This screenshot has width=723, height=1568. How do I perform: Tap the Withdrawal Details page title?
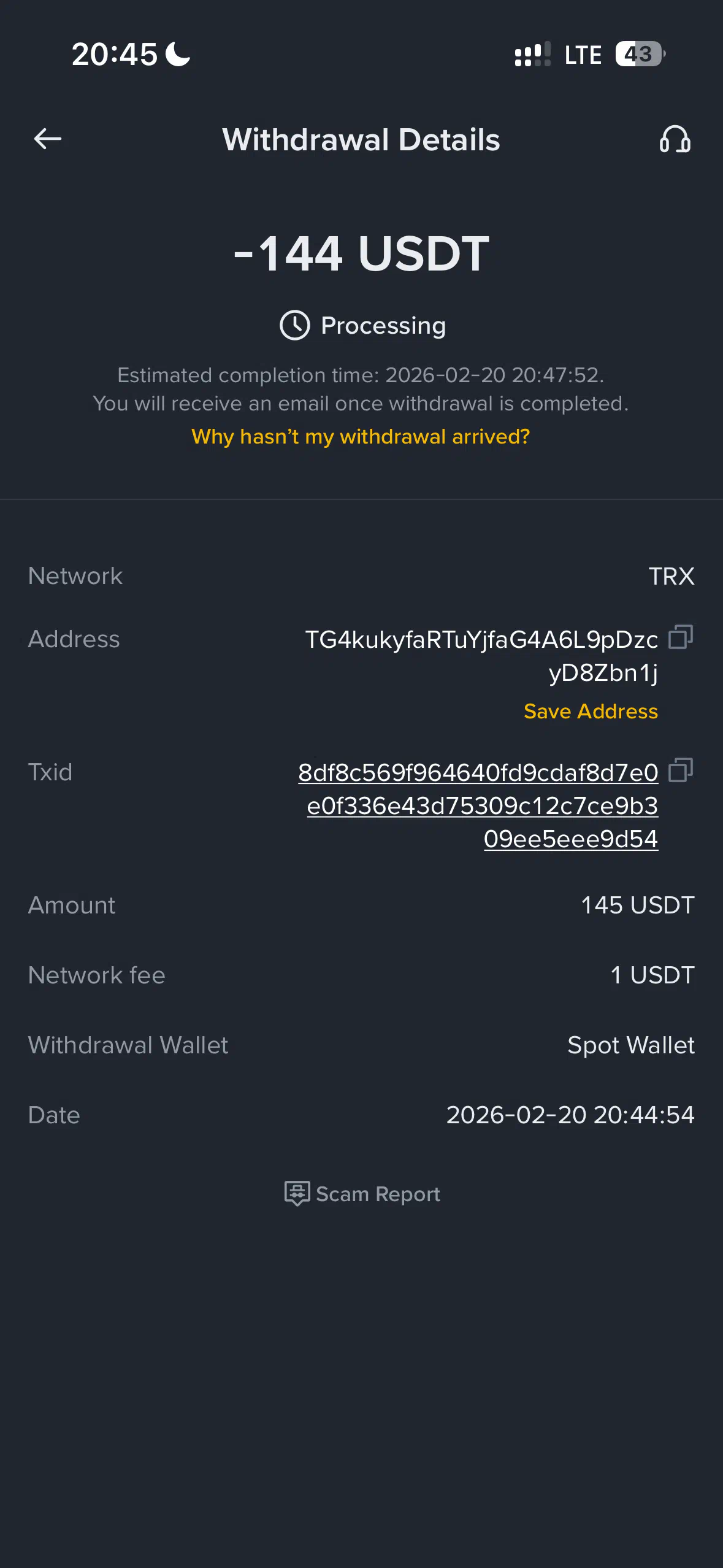pos(361,140)
